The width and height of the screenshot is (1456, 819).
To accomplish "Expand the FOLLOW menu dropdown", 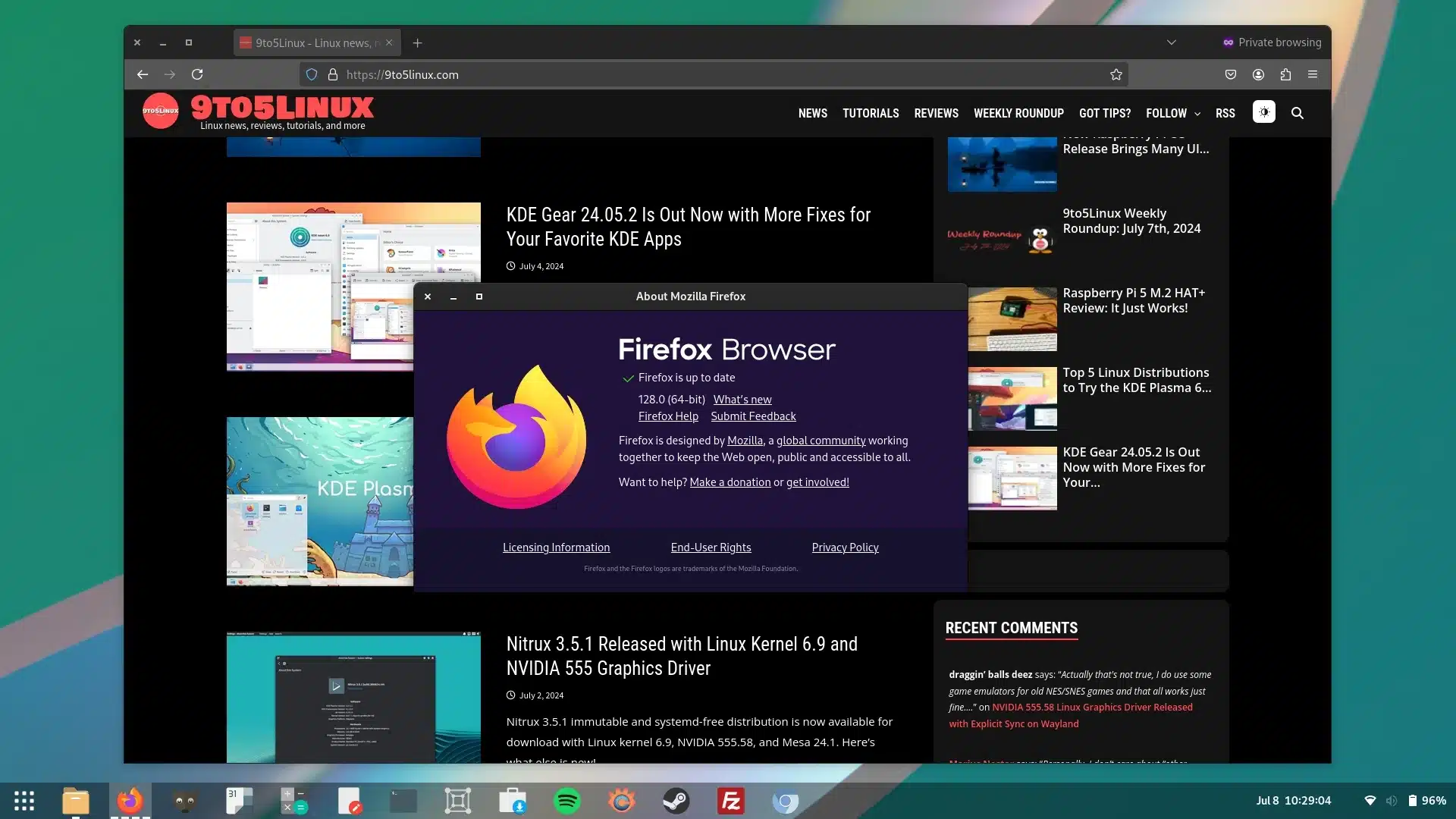I will [x=1172, y=113].
